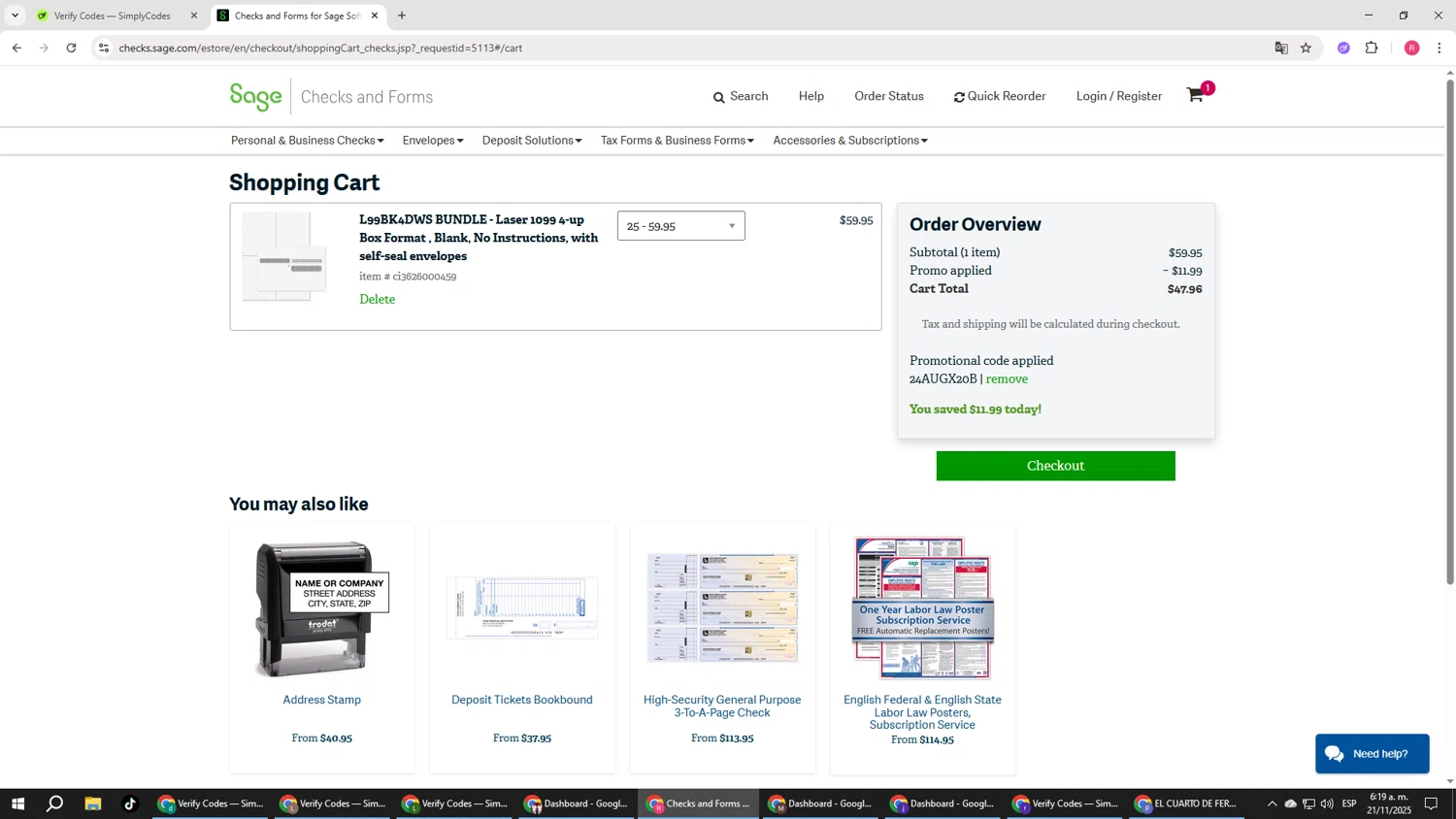
Task: Open the browser Extensions puzzle icon
Action: coord(1372,48)
